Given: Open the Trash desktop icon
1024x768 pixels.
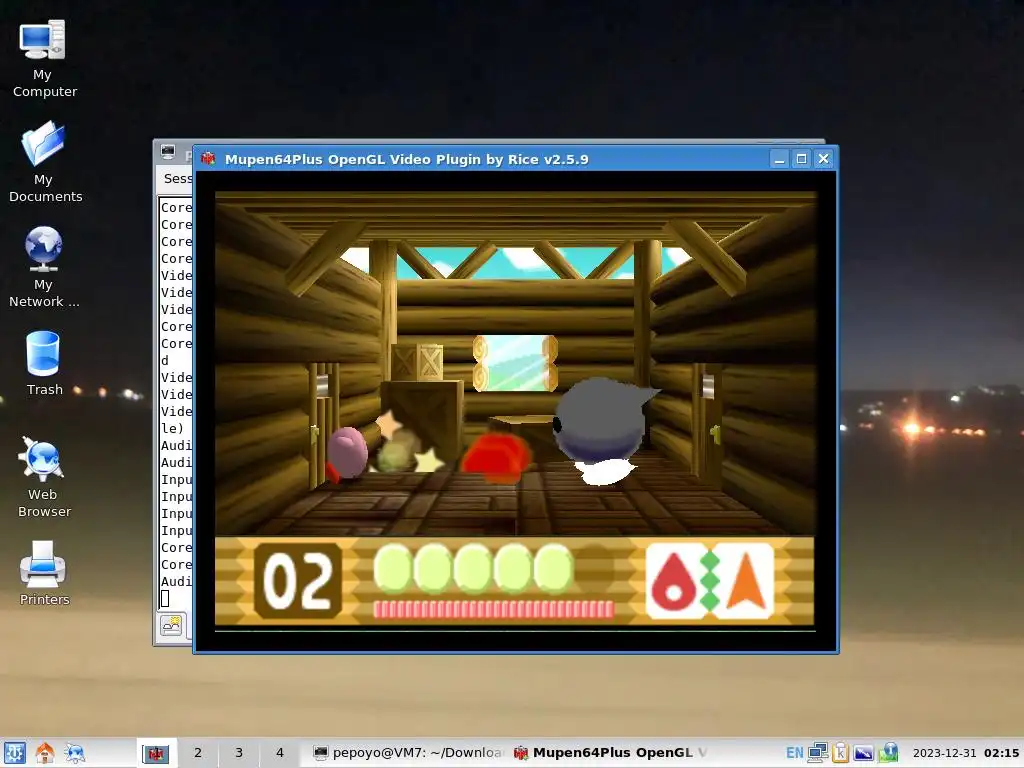Looking at the screenshot, I should 44,363.
